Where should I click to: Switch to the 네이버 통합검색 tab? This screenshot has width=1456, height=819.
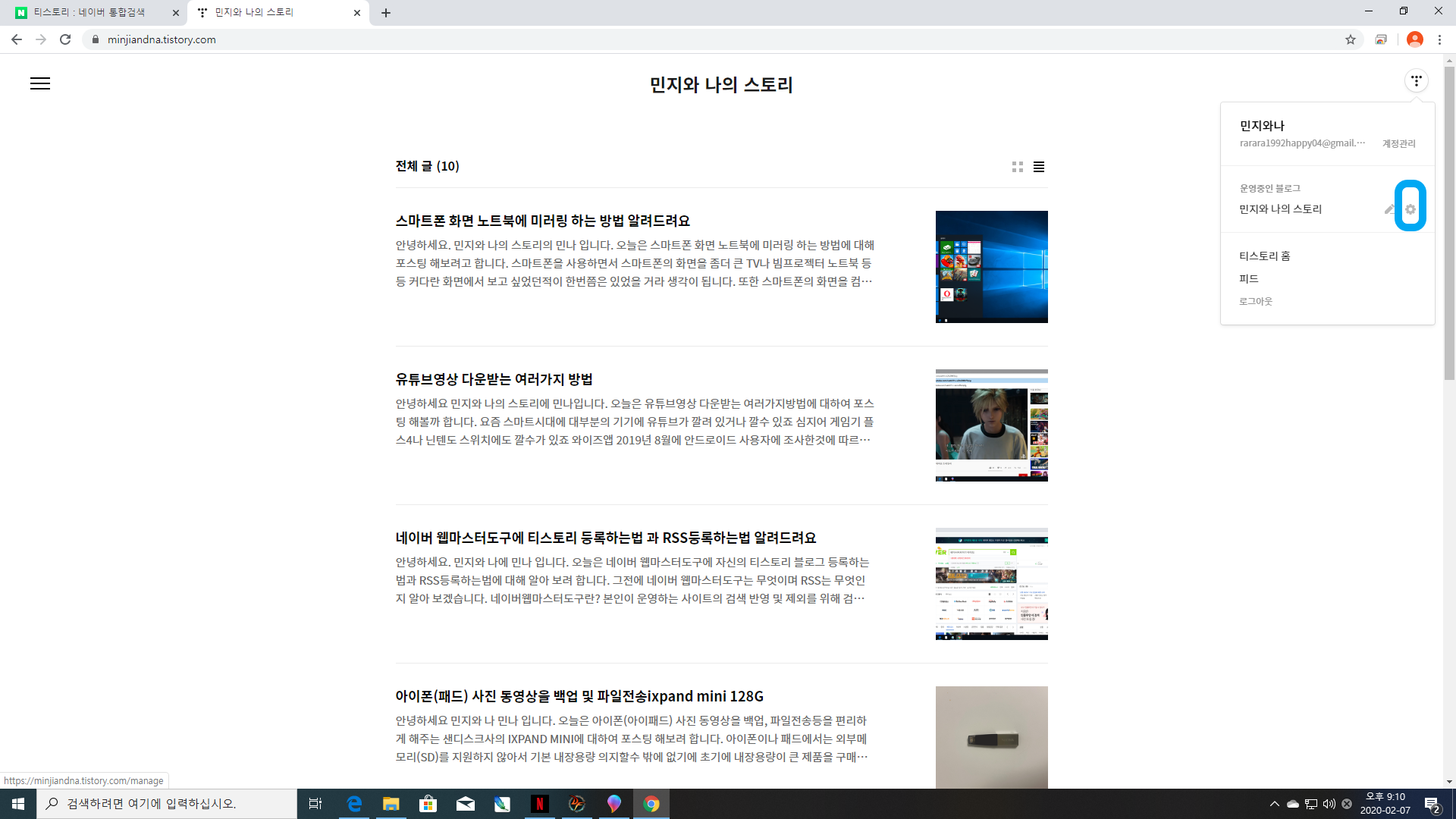click(x=89, y=13)
